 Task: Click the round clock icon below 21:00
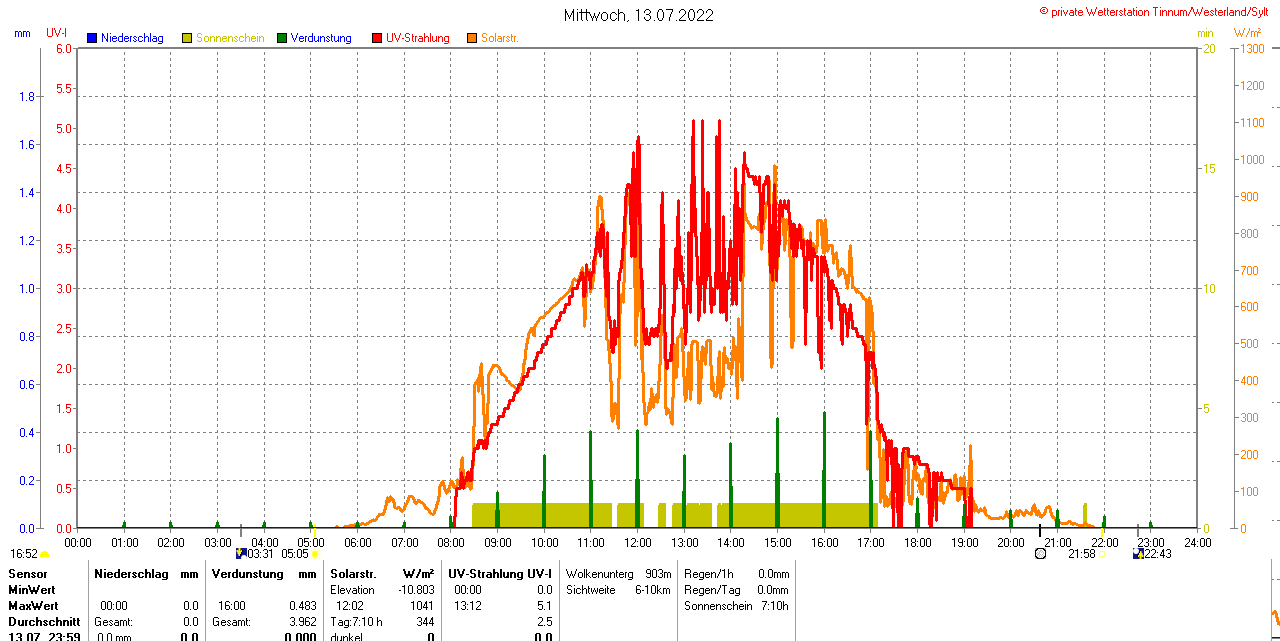[1040, 553]
